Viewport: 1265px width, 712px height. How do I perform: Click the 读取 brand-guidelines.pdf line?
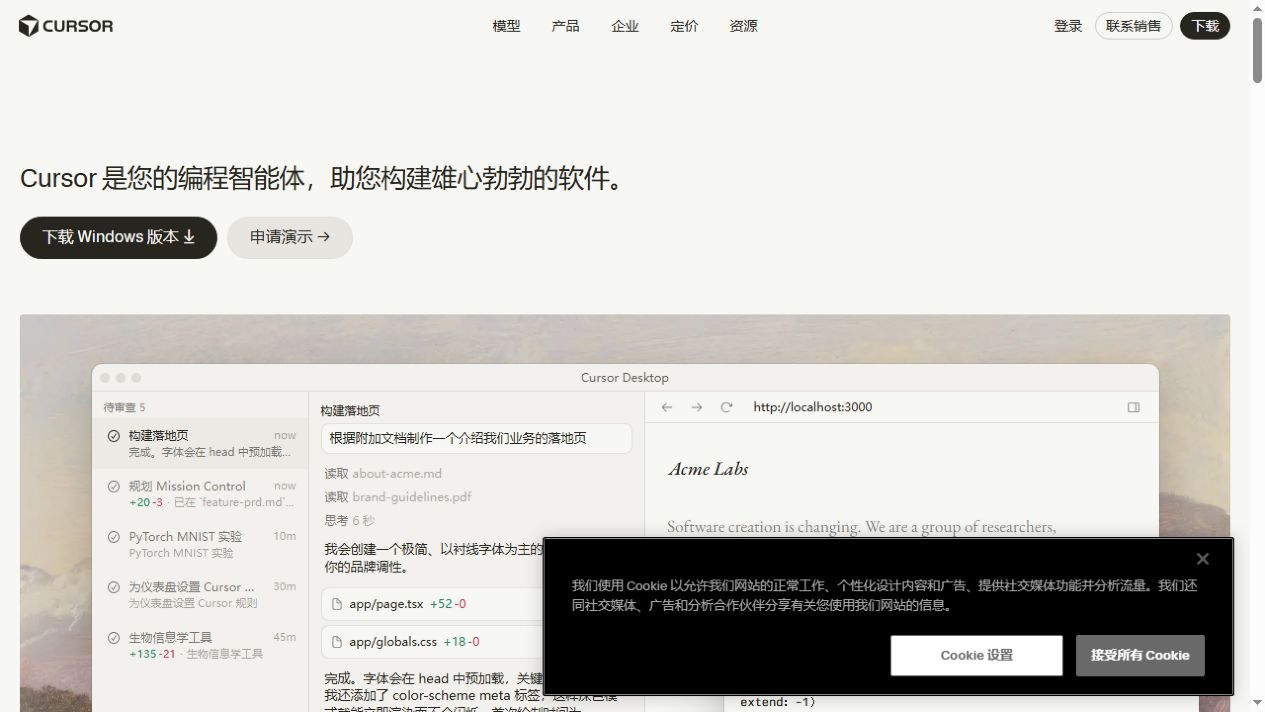[x=398, y=496]
